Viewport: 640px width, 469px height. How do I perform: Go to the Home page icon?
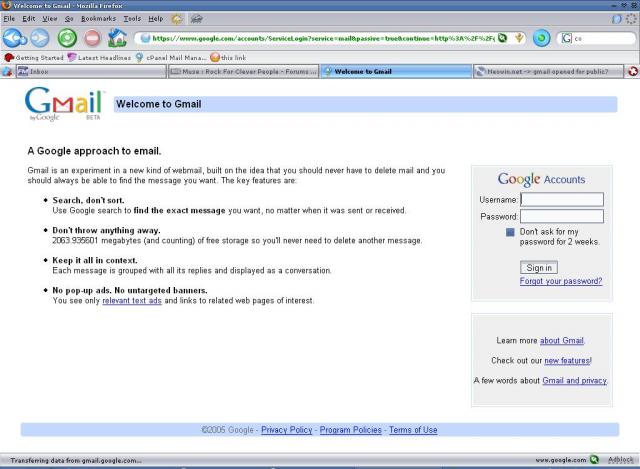pyautogui.click(x=118, y=38)
